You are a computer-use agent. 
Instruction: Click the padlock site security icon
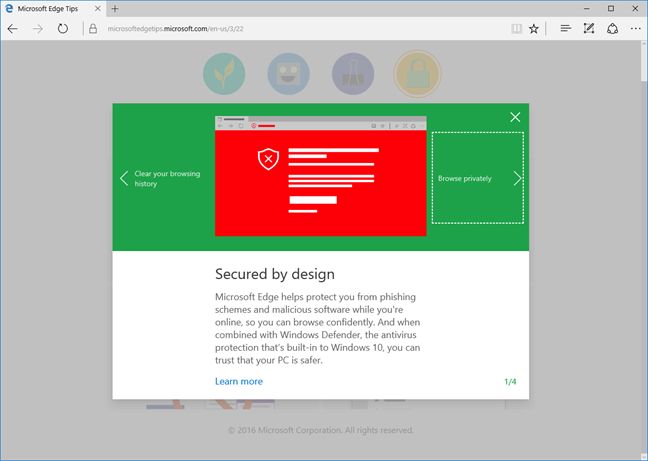(x=93, y=29)
